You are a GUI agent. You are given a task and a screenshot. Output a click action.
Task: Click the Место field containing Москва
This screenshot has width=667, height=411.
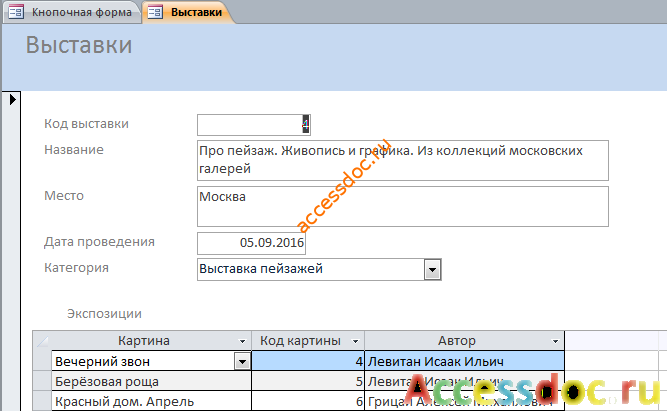(x=403, y=206)
